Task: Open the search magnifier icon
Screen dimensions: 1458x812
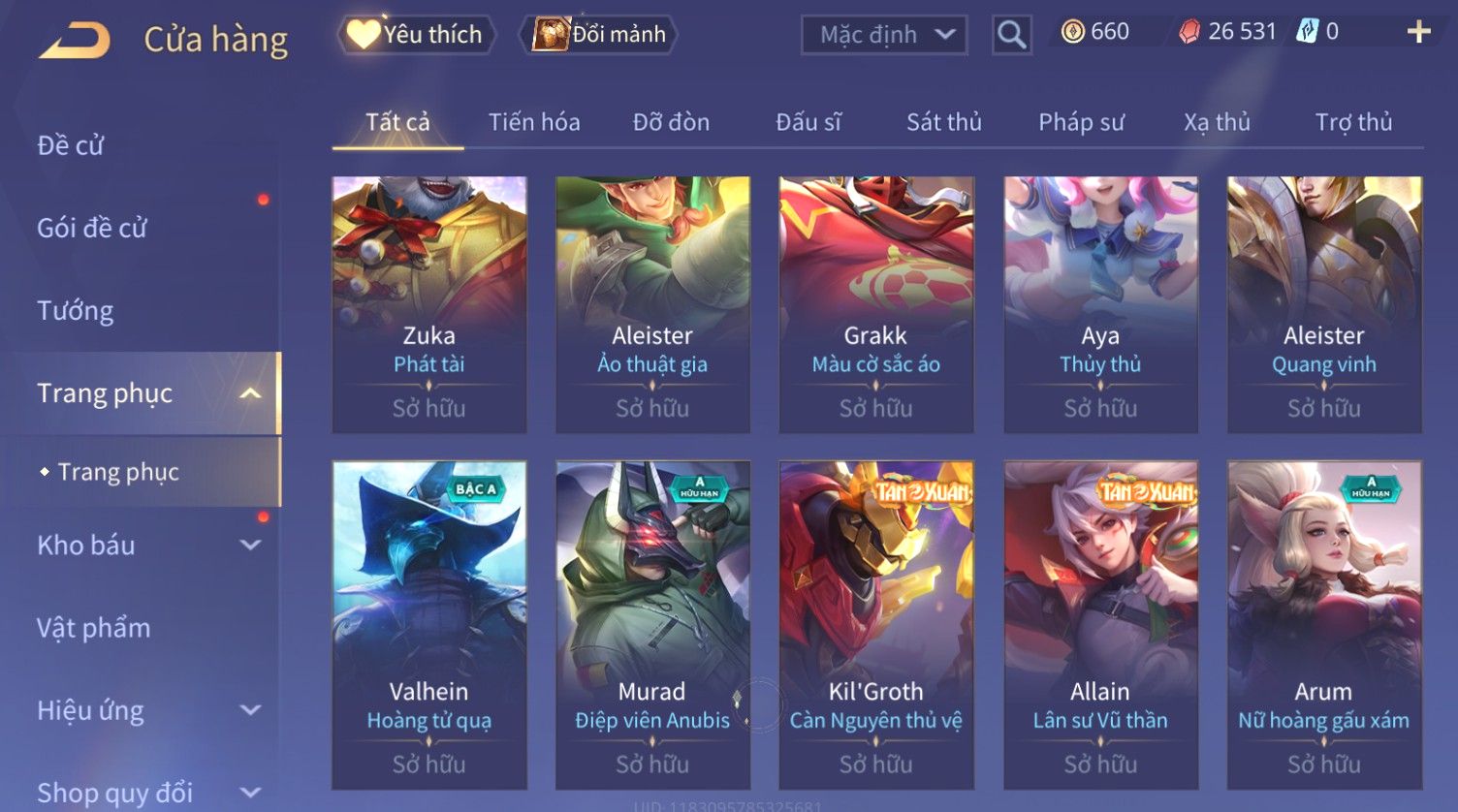Action: click(1011, 35)
